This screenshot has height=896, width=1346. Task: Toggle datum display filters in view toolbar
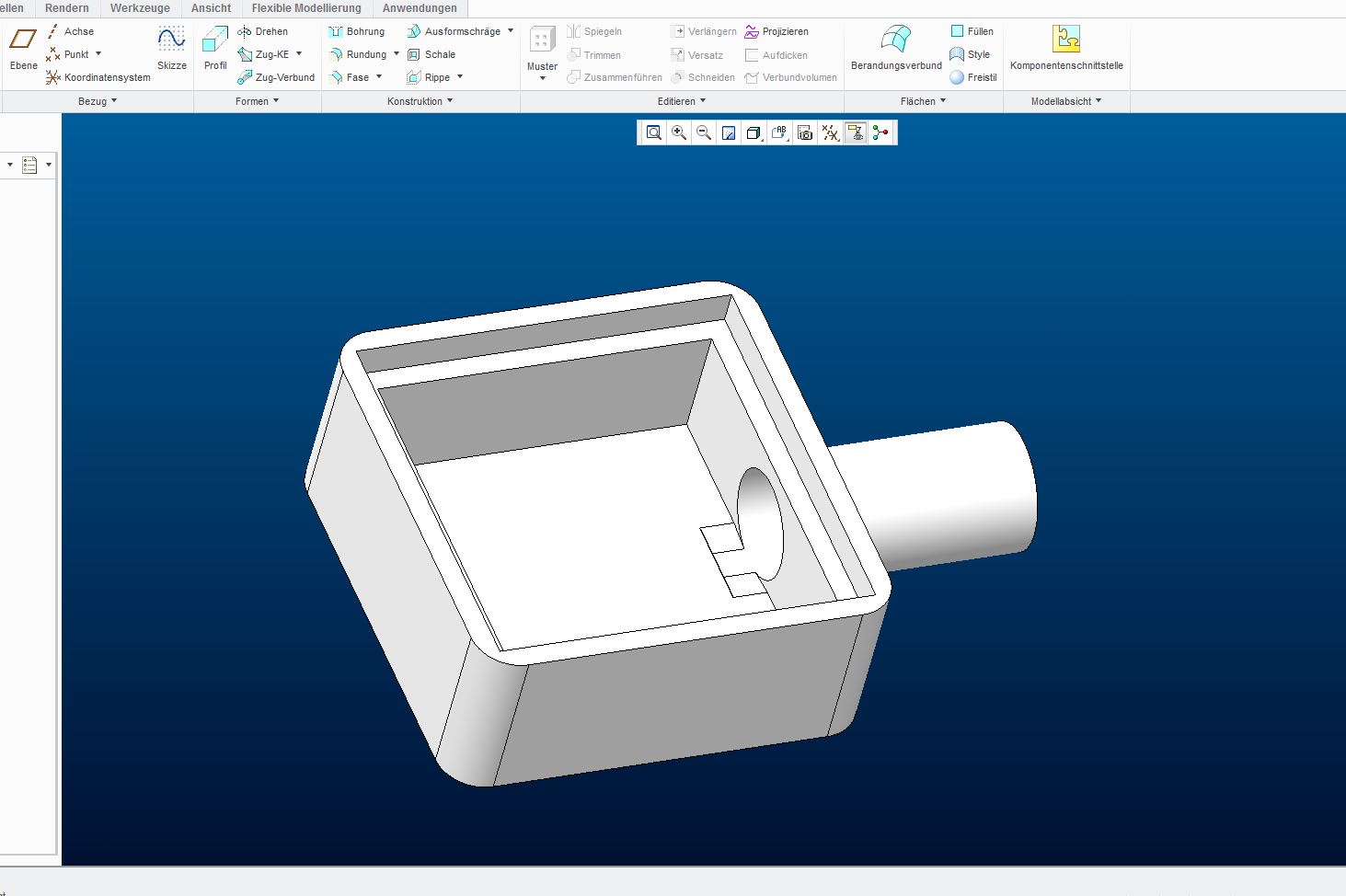pyautogui.click(x=830, y=133)
